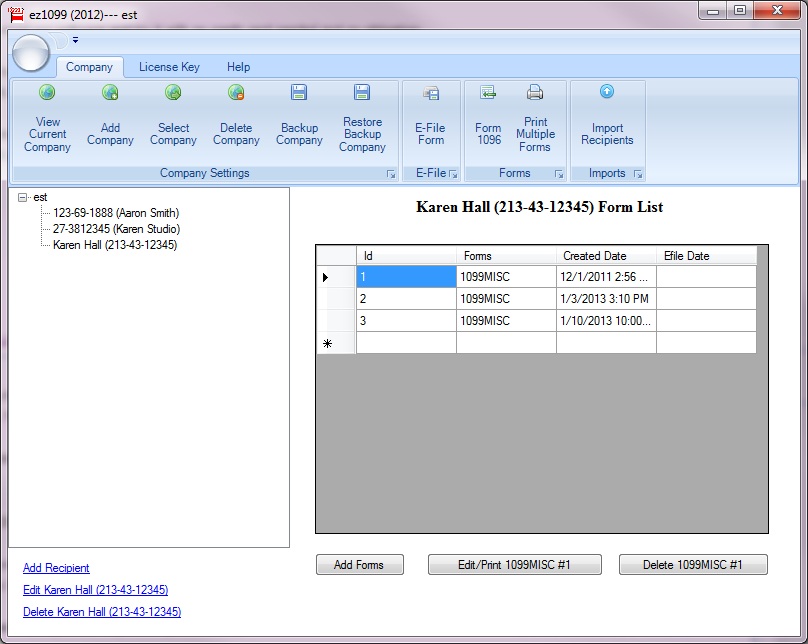Open View Current Company
This screenshot has width=808, height=644.
(x=47, y=121)
